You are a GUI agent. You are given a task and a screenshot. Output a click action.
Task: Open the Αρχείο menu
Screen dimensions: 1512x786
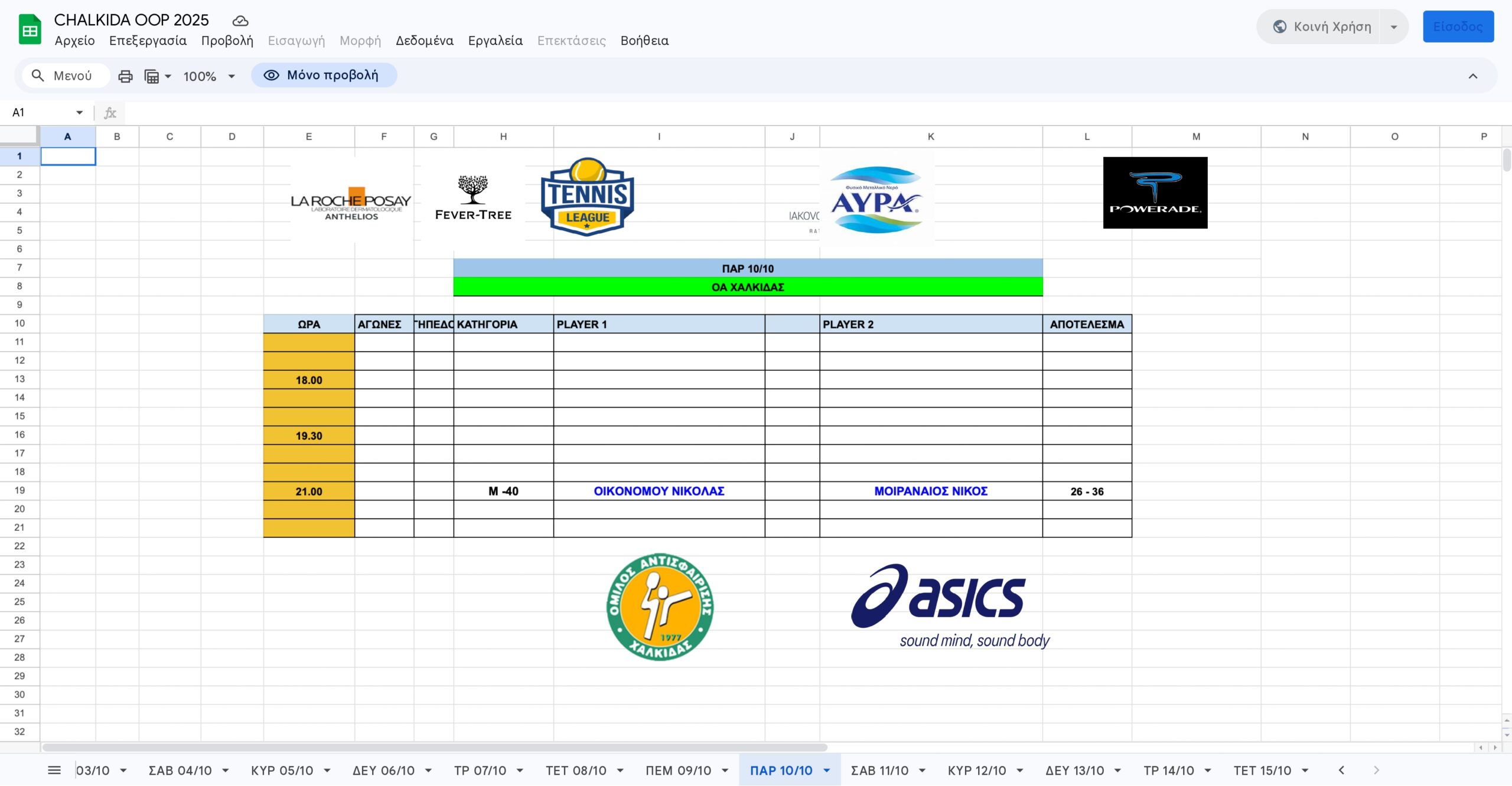pyautogui.click(x=74, y=41)
